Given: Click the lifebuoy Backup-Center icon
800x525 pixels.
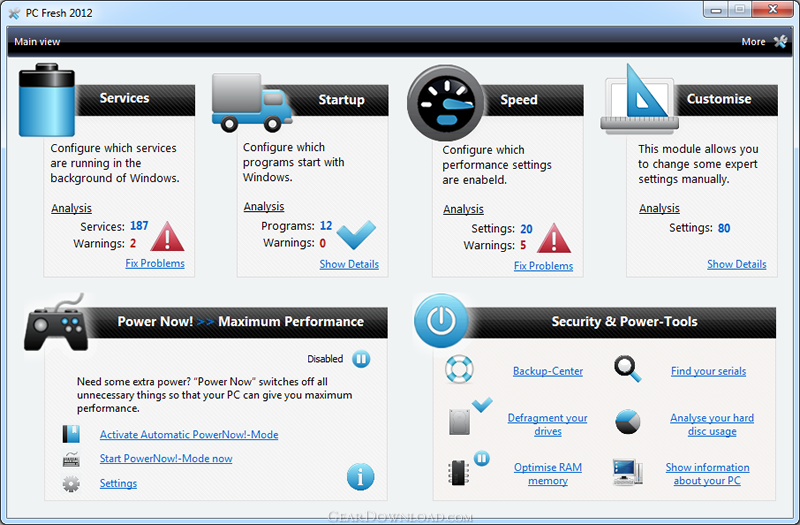Looking at the screenshot, I should click(459, 369).
